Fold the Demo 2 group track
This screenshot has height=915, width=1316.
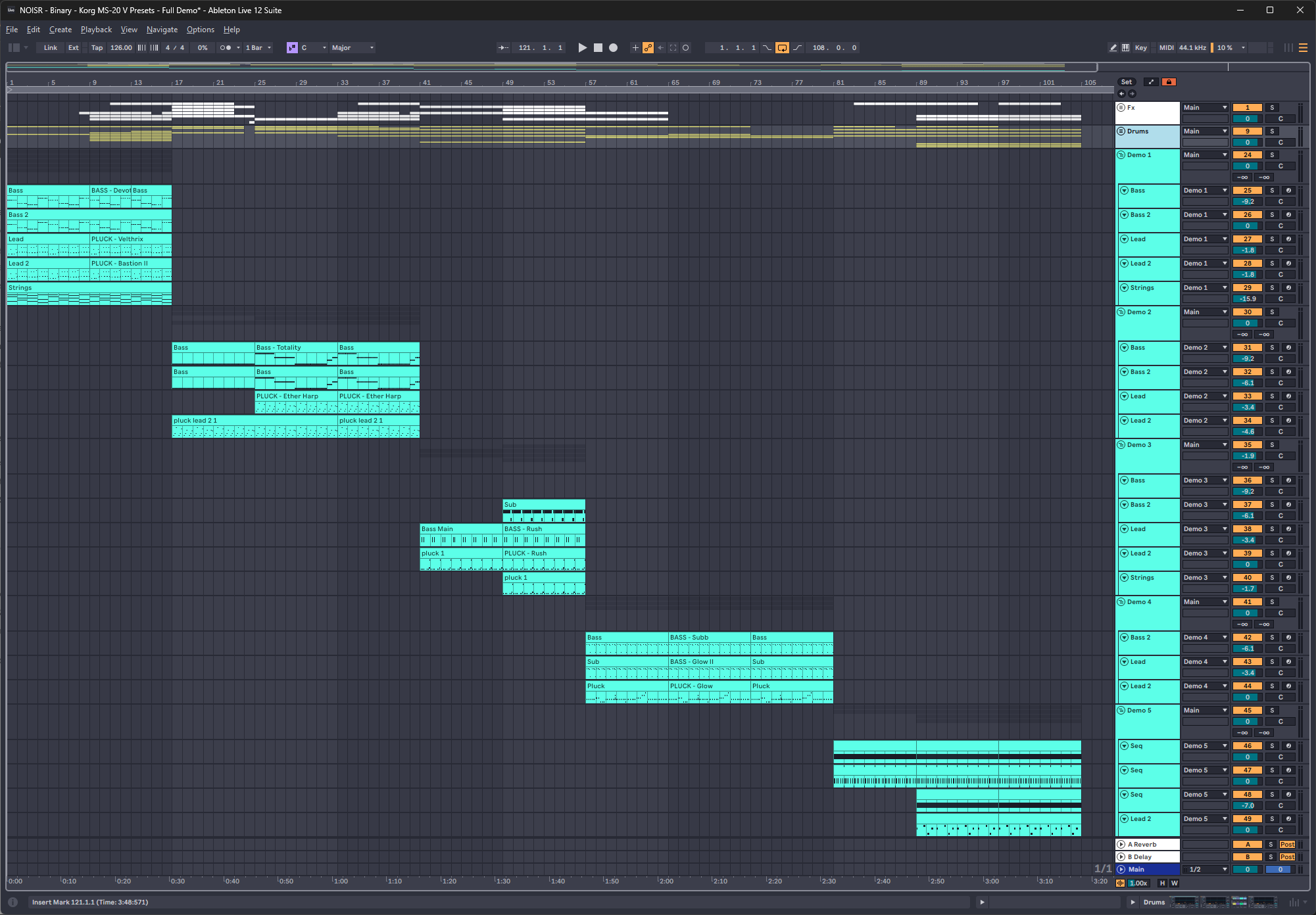tap(1121, 312)
